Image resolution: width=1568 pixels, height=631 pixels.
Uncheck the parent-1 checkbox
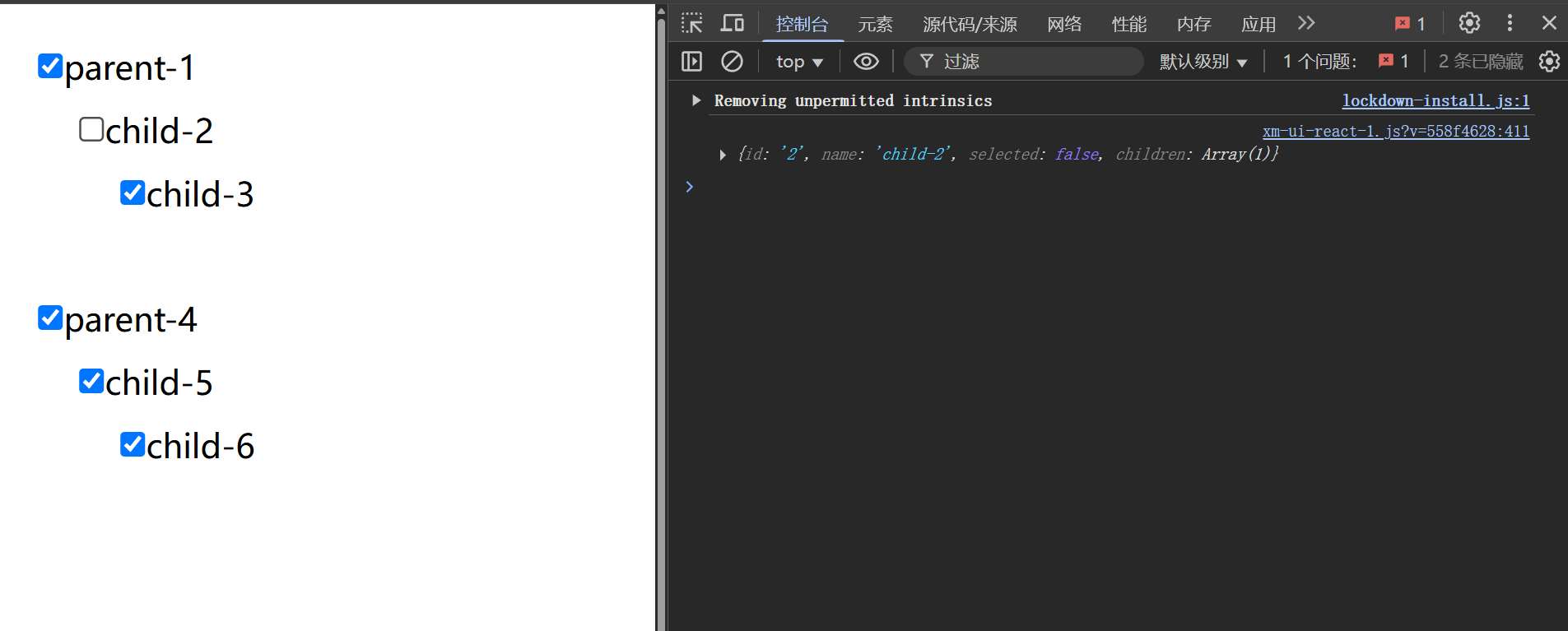[x=50, y=65]
